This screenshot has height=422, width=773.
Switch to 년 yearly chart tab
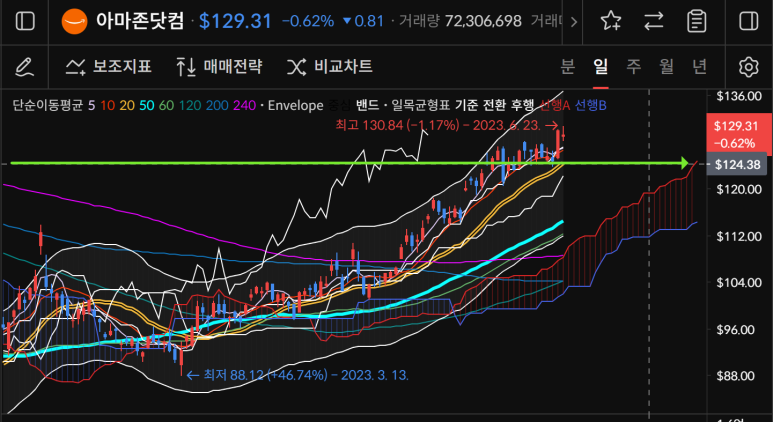tap(700, 66)
